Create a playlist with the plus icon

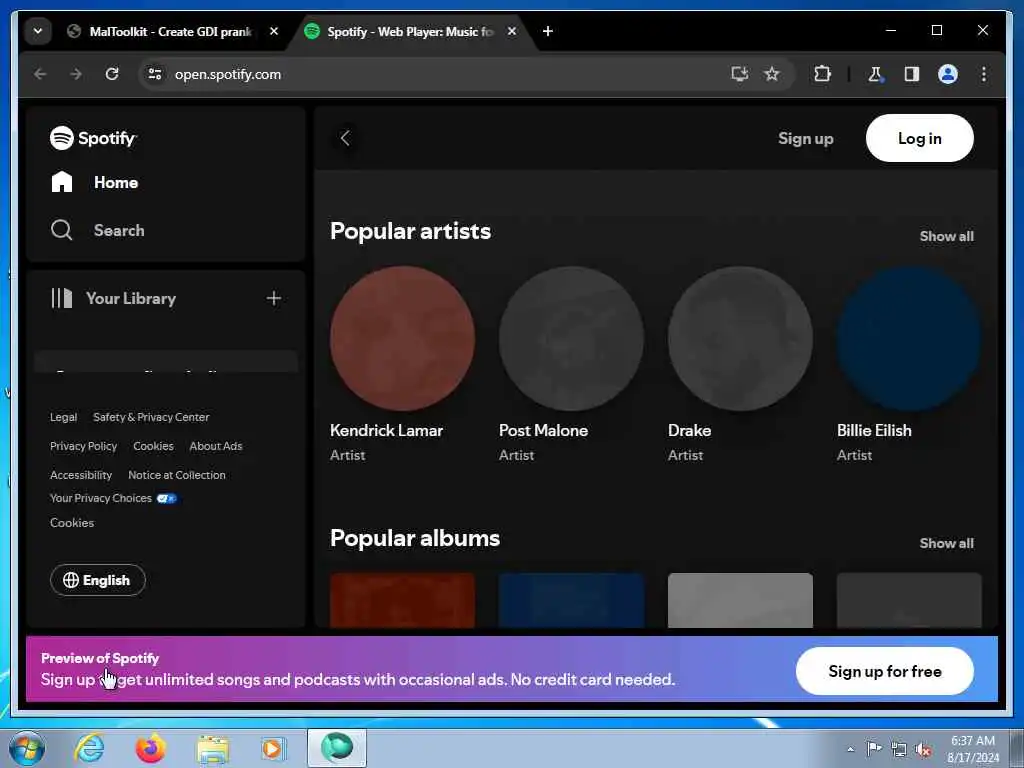(x=274, y=298)
